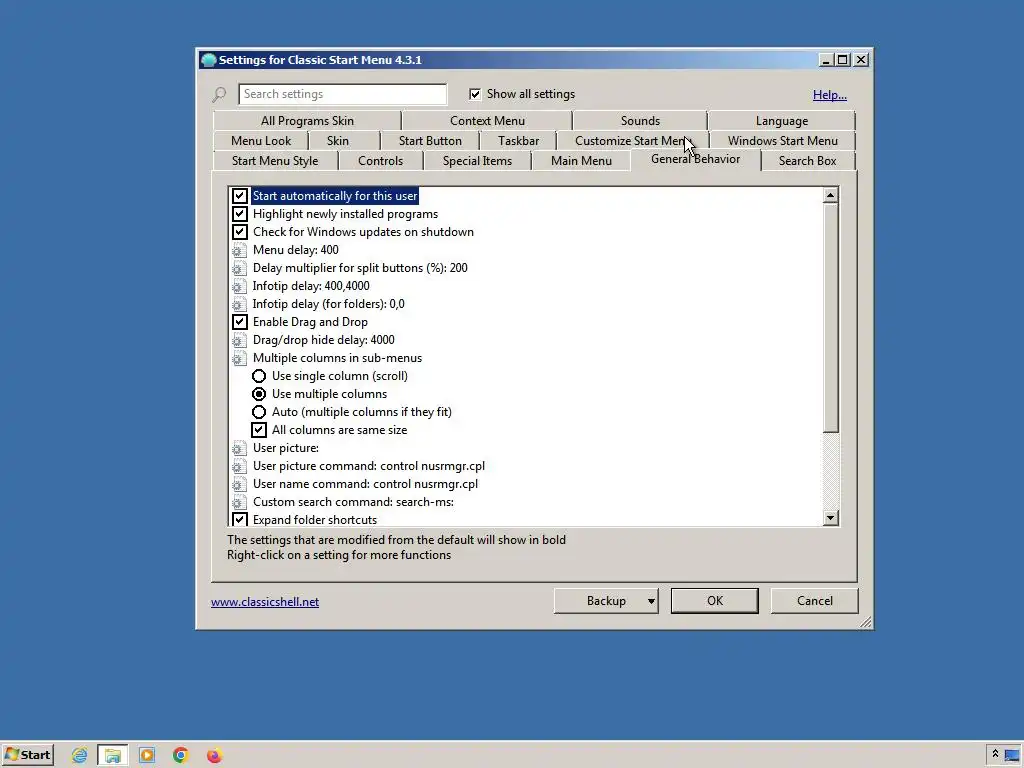Image resolution: width=1024 pixels, height=768 pixels.
Task: Select User picture command: control nusrmgr.cpl
Action: coord(368,466)
